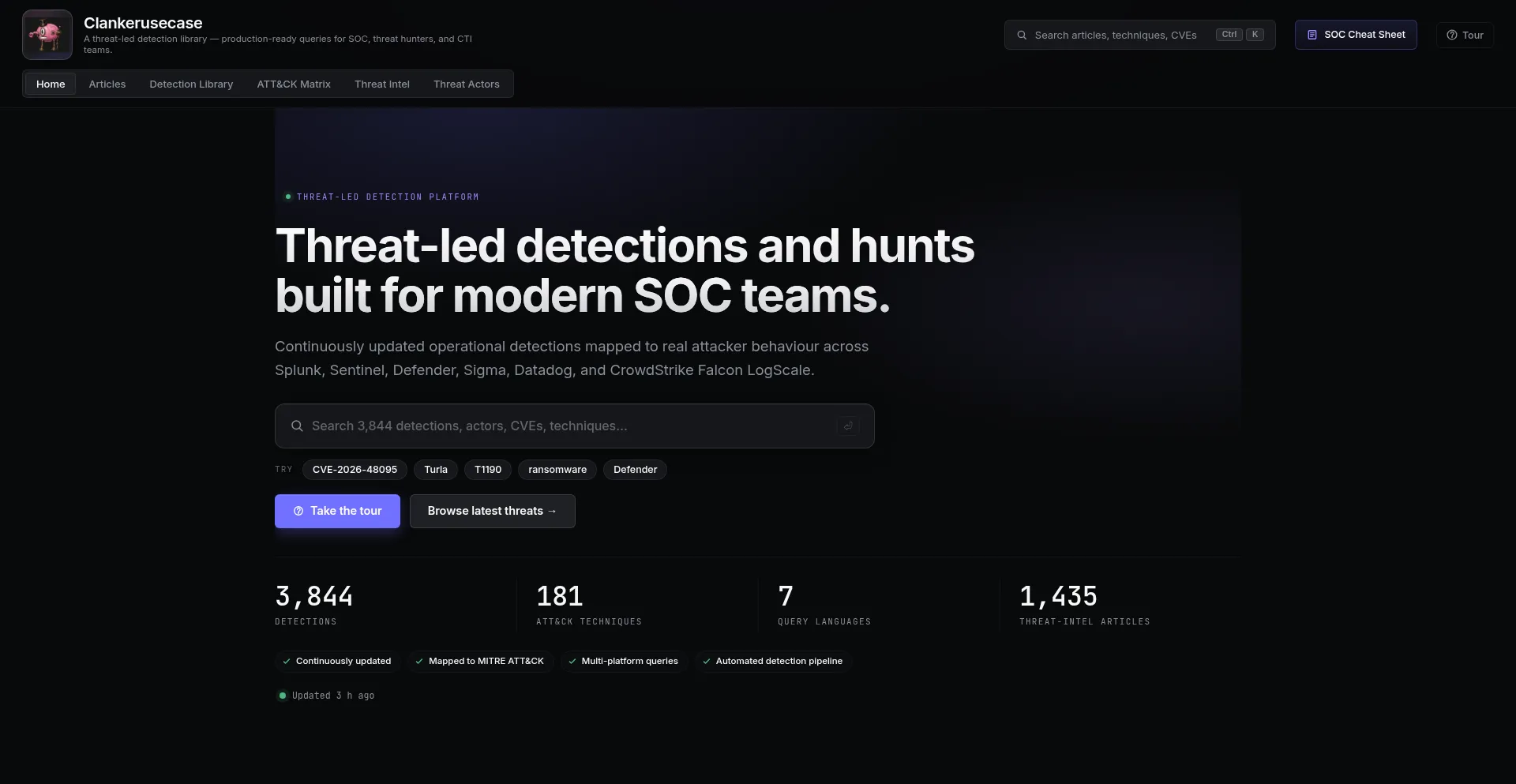Focus the header search articles field
This screenshot has width=1516, height=784.
point(1139,35)
